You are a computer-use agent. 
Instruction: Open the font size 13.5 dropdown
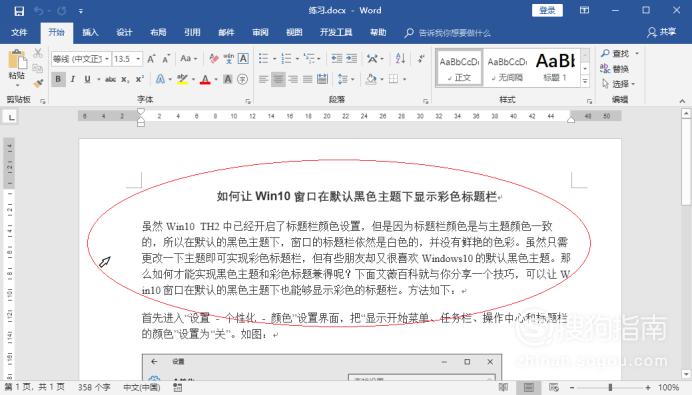(x=138, y=59)
